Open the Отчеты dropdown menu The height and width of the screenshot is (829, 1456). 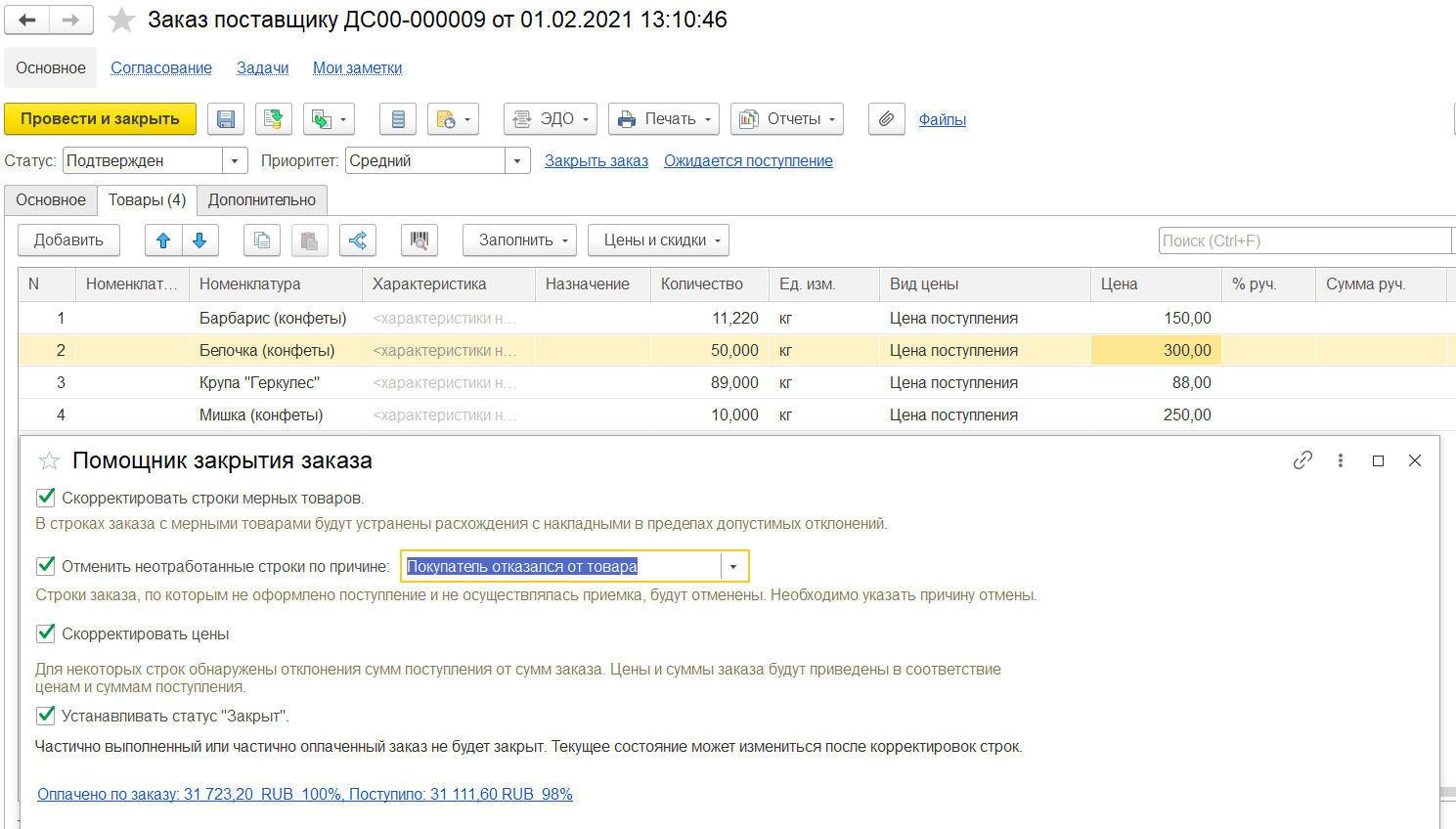point(787,119)
